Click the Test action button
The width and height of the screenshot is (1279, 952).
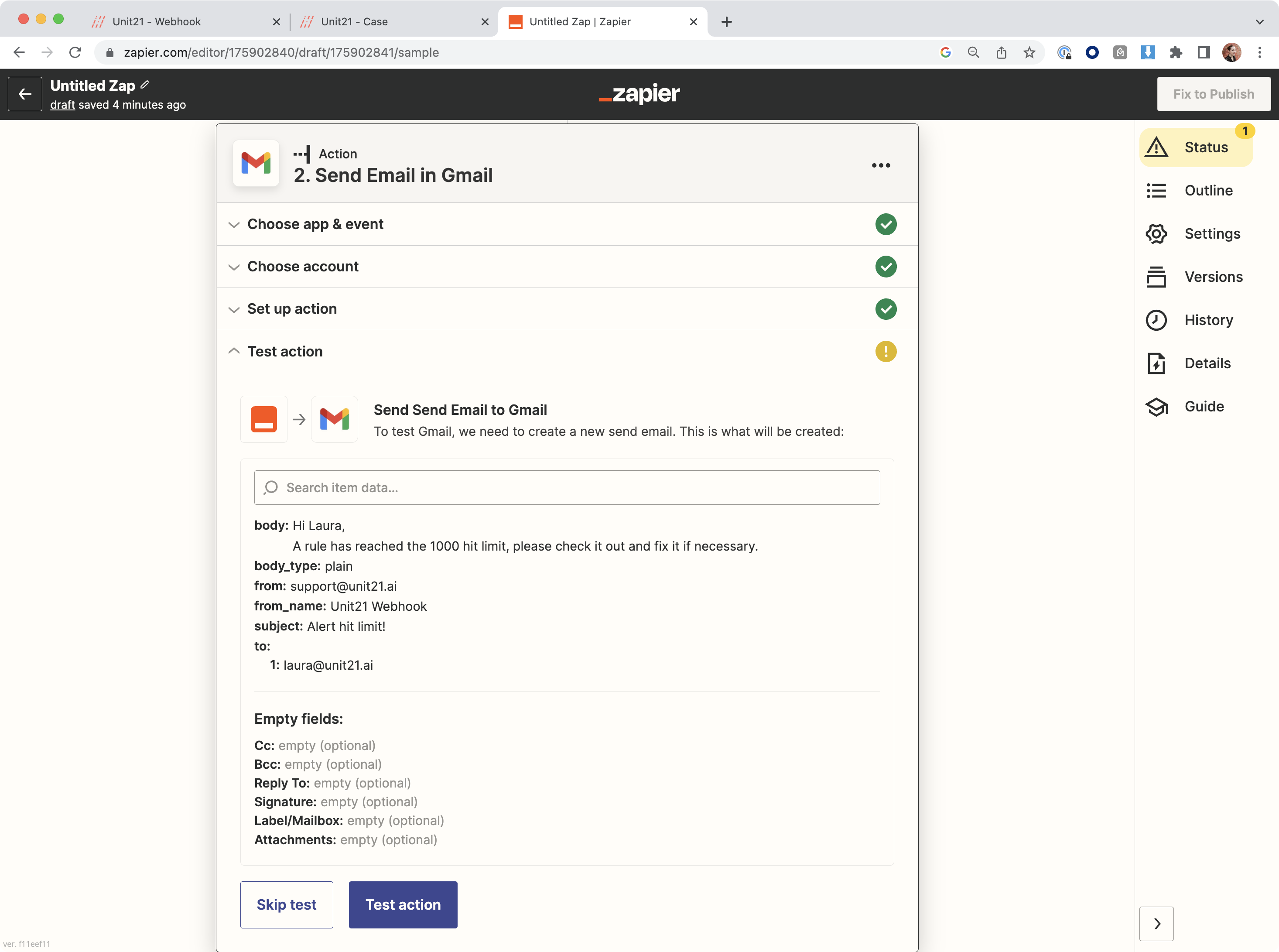(x=403, y=905)
